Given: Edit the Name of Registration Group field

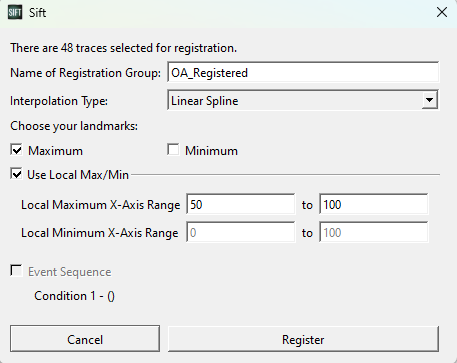Looking at the screenshot, I should 303,72.
